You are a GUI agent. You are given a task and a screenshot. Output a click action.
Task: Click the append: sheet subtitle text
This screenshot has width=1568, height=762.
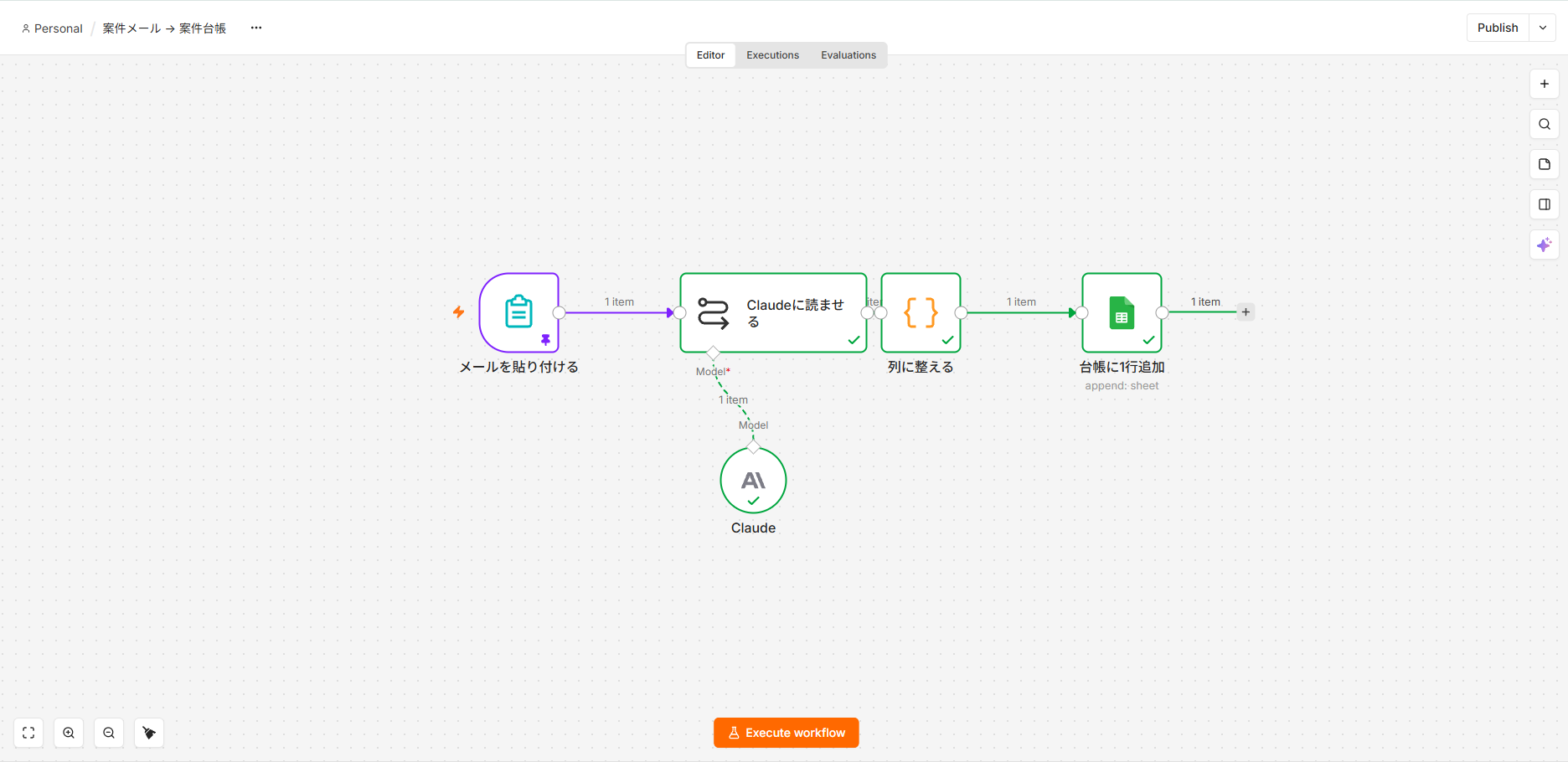coord(1122,386)
